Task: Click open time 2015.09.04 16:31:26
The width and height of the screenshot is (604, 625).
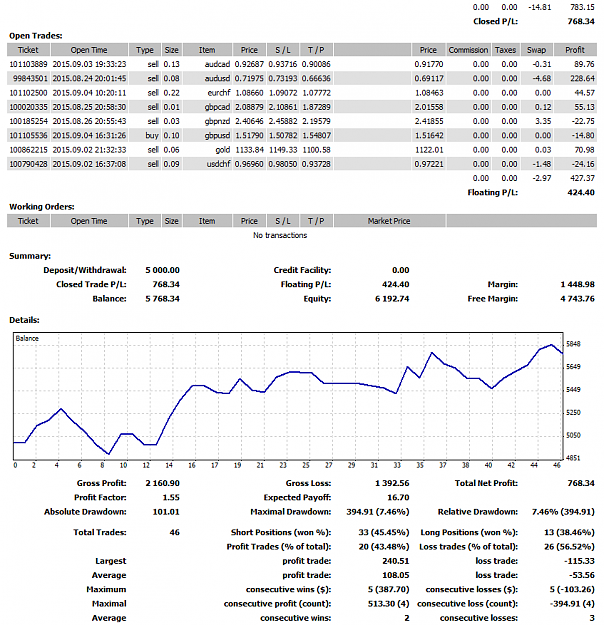Action: click(89, 136)
